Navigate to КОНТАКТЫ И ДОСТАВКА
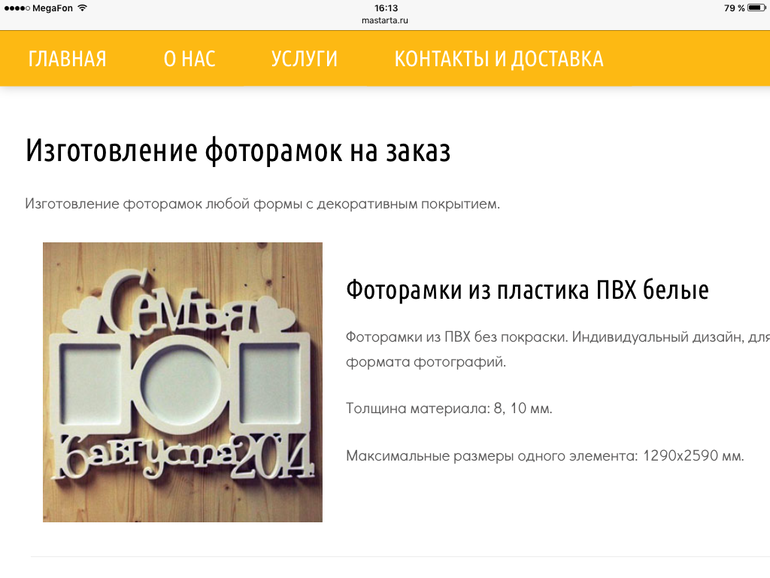770x578 pixels. pyautogui.click(x=498, y=59)
